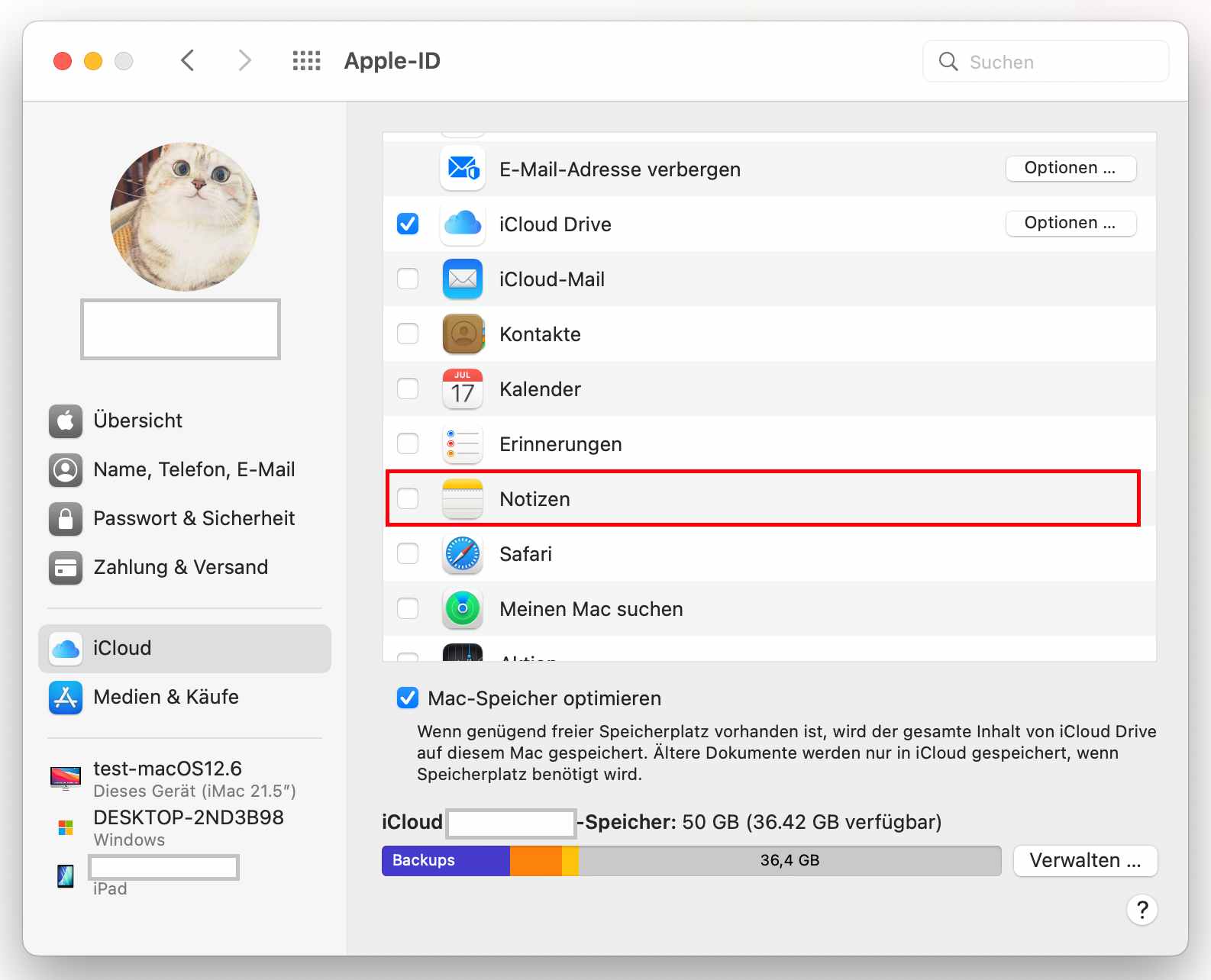The image size is (1211, 980).
Task: Click the E-Mail-Adresse verbergen label
Action: point(620,169)
